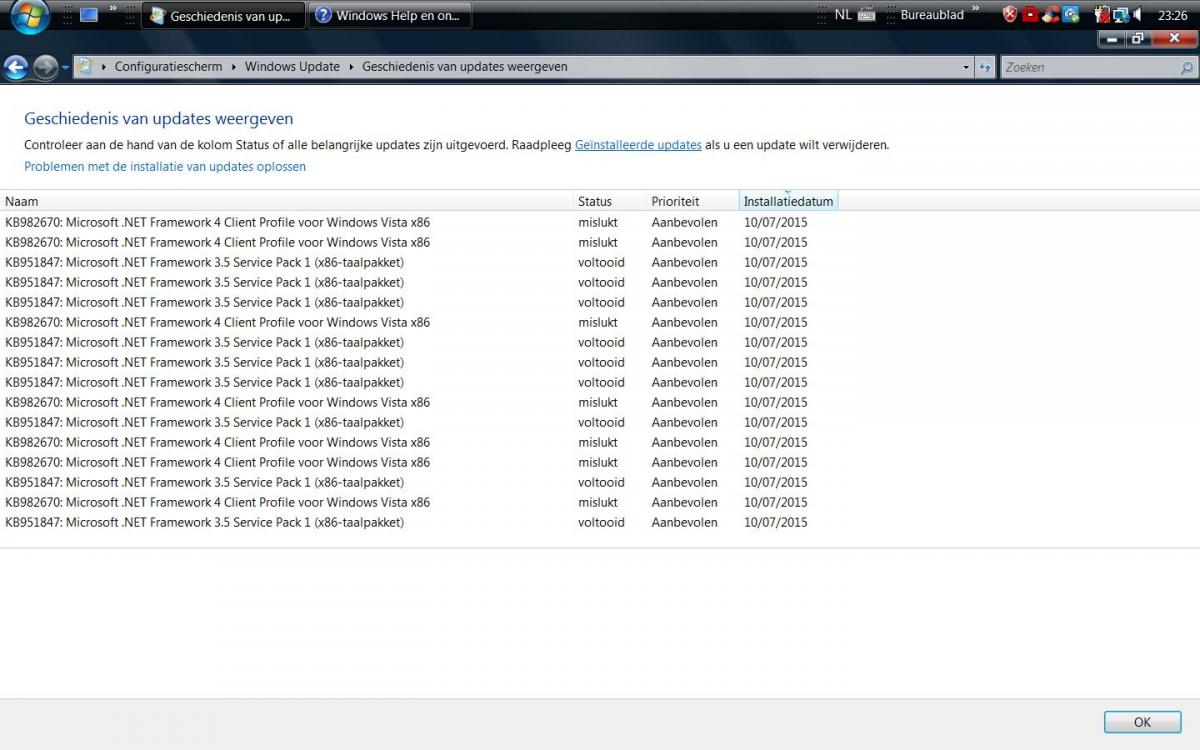The image size is (1200, 750).
Task: Open the network connection tray icon
Action: pyautogui.click(x=1121, y=15)
